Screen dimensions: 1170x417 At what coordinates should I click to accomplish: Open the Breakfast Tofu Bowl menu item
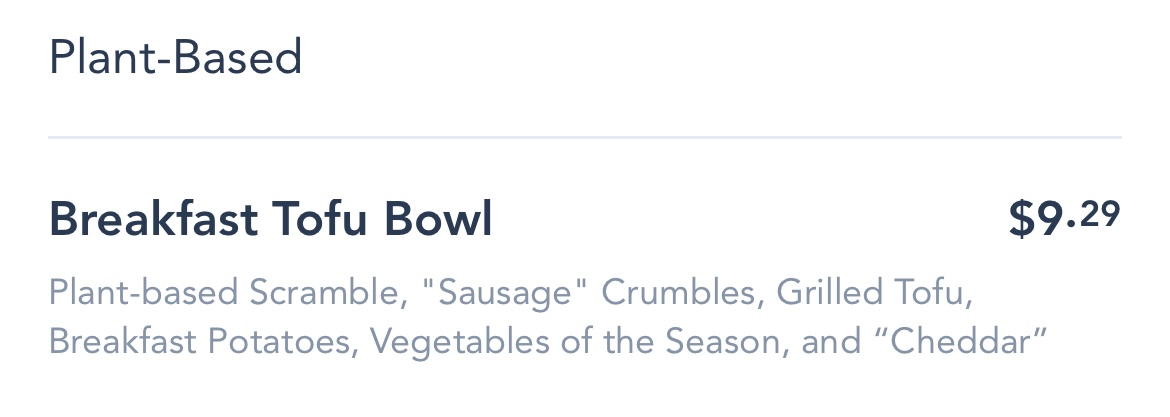pyautogui.click(x=270, y=220)
